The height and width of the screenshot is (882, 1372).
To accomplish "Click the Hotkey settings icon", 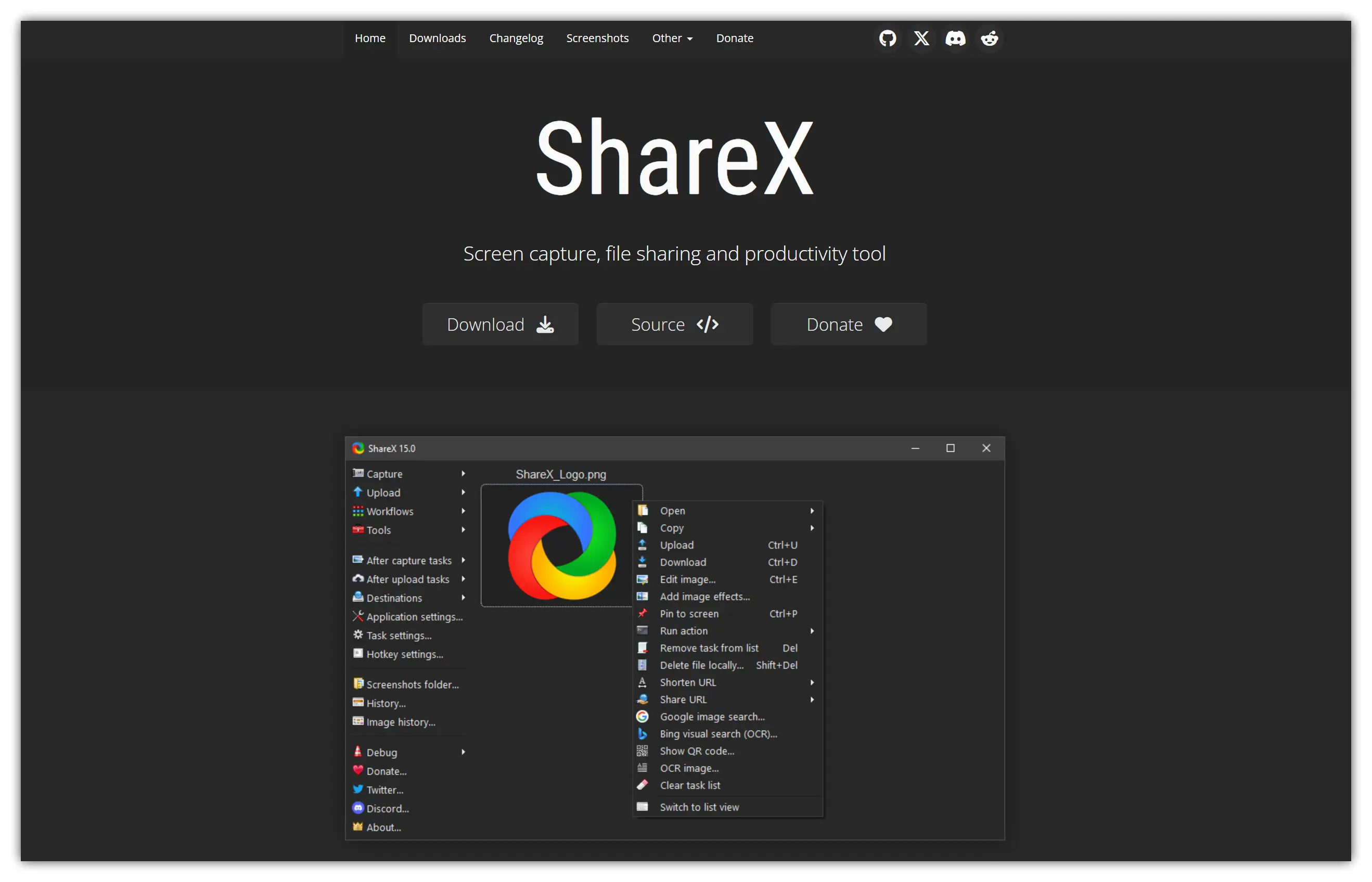I will tap(358, 654).
